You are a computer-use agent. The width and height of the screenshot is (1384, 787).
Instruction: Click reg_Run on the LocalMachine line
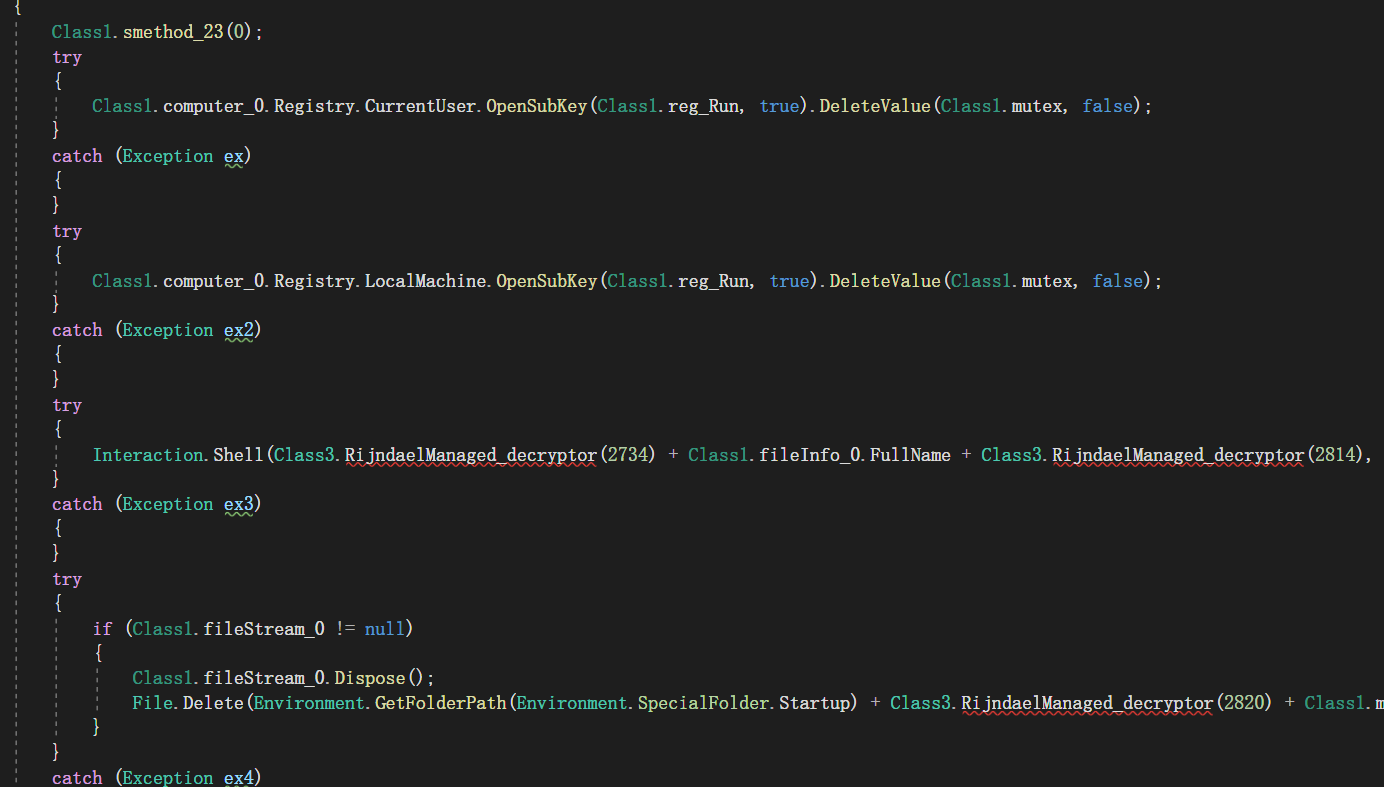point(713,281)
